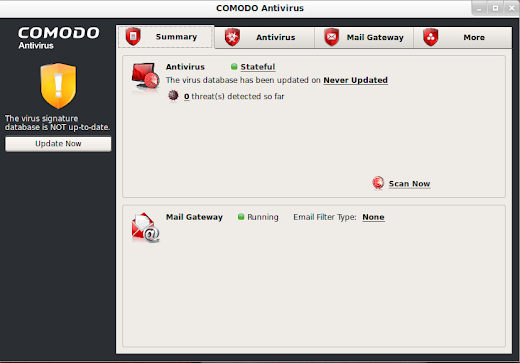This screenshot has width=520, height=363.
Task: Click the COMODO Antivirus logo
Action: tap(59, 38)
